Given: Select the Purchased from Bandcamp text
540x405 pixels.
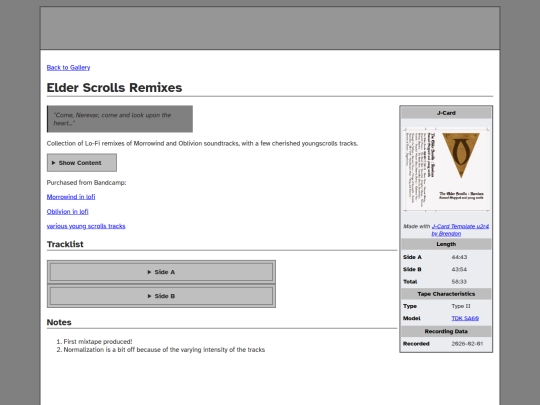Looking at the screenshot, I should 86,183.
